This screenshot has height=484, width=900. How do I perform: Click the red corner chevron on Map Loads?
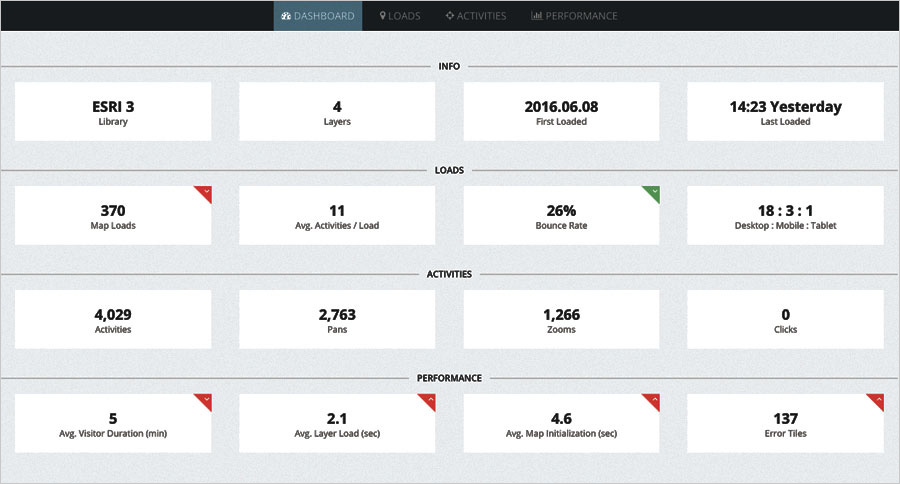click(x=205, y=192)
